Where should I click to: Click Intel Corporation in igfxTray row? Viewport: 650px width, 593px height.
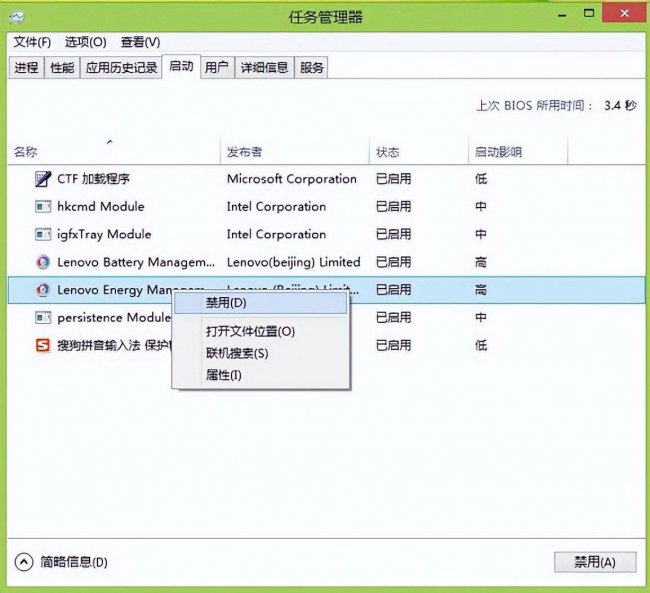276,234
